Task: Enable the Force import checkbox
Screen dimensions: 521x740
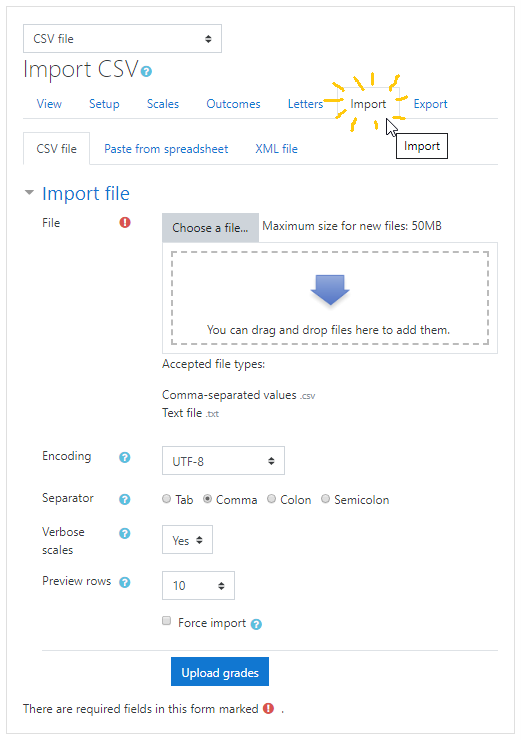Action: click(x=166, y=621)
